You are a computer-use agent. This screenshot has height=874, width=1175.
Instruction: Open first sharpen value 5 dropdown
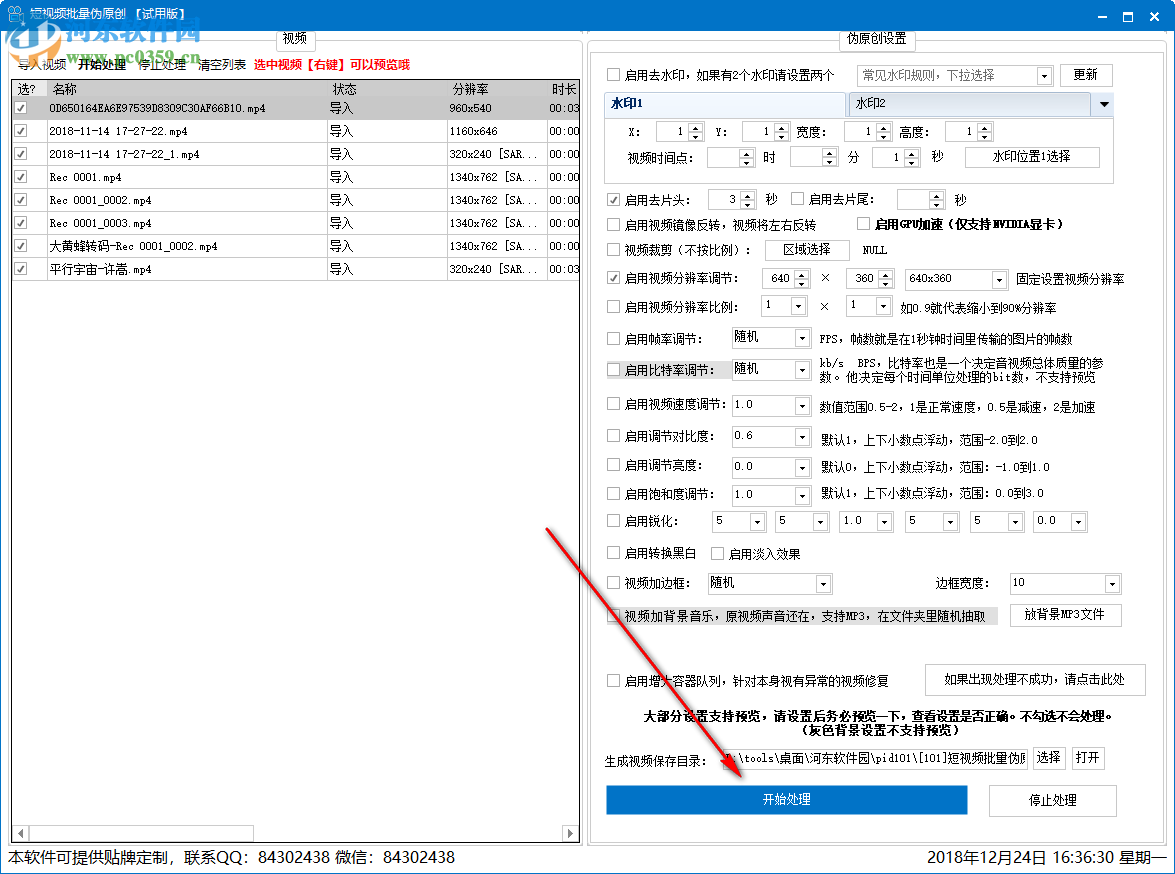757,522
